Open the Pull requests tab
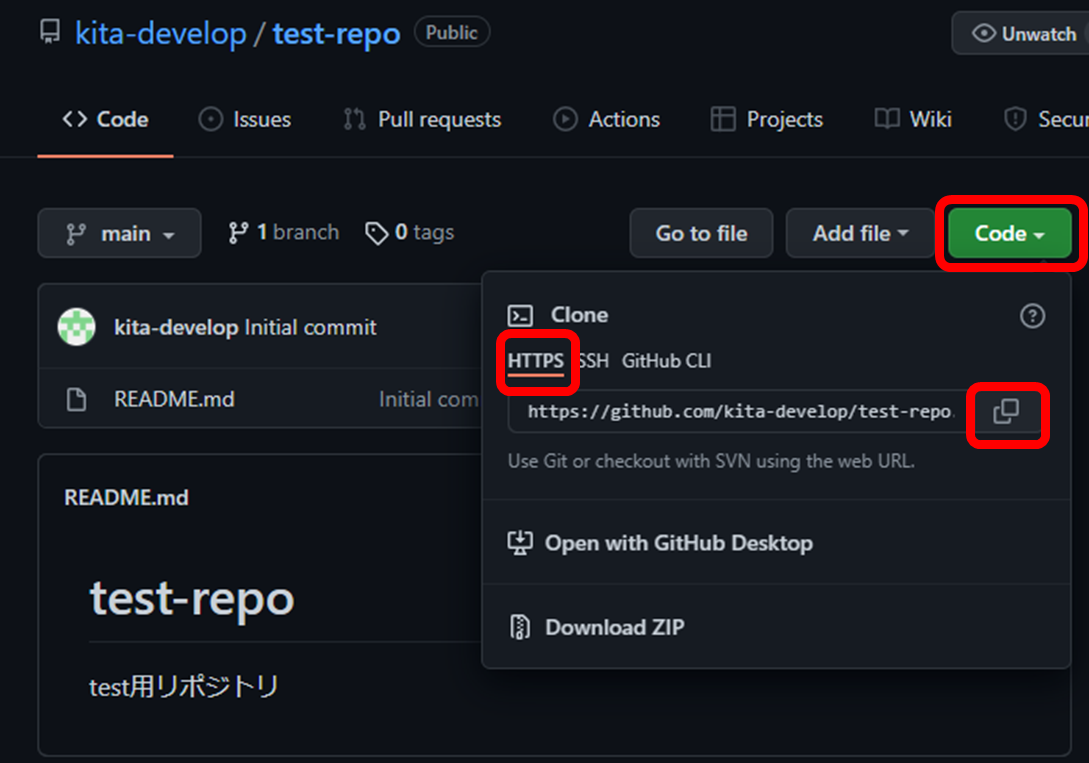This screenshot has height=763, width=1089. [438, 119]
